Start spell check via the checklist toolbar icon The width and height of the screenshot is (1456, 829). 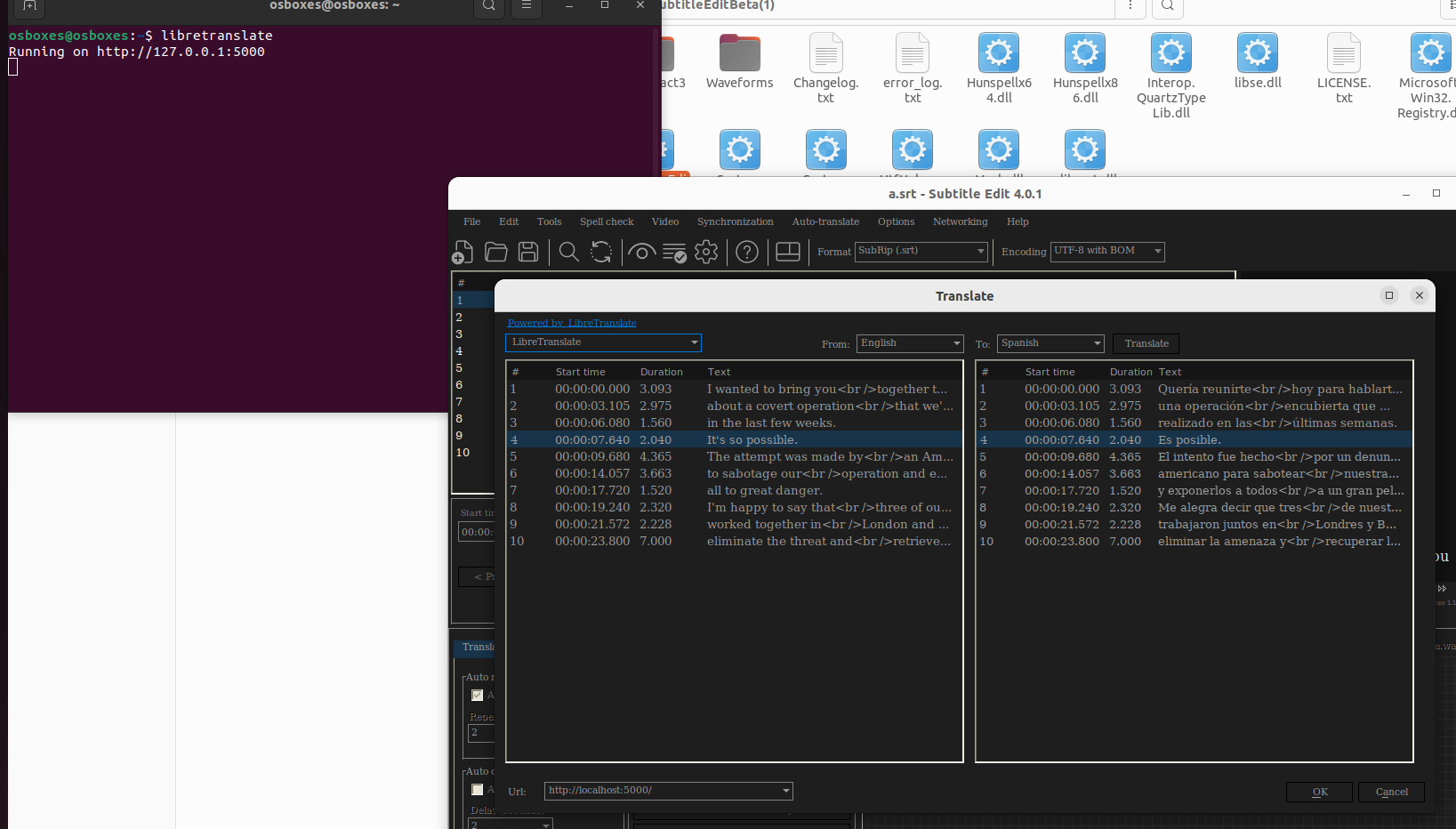click(675, 252)
